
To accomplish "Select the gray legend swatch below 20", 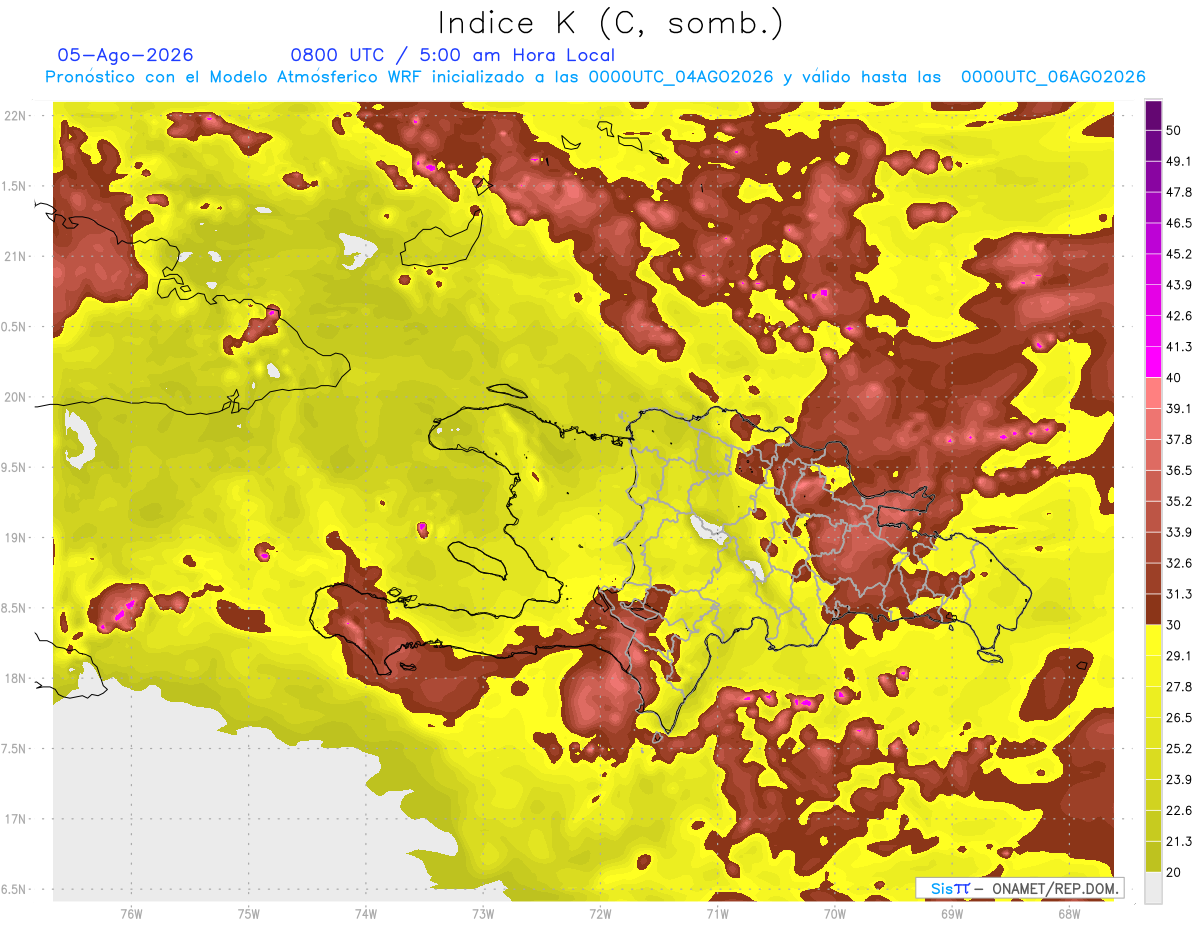I will click(1154, 887).
